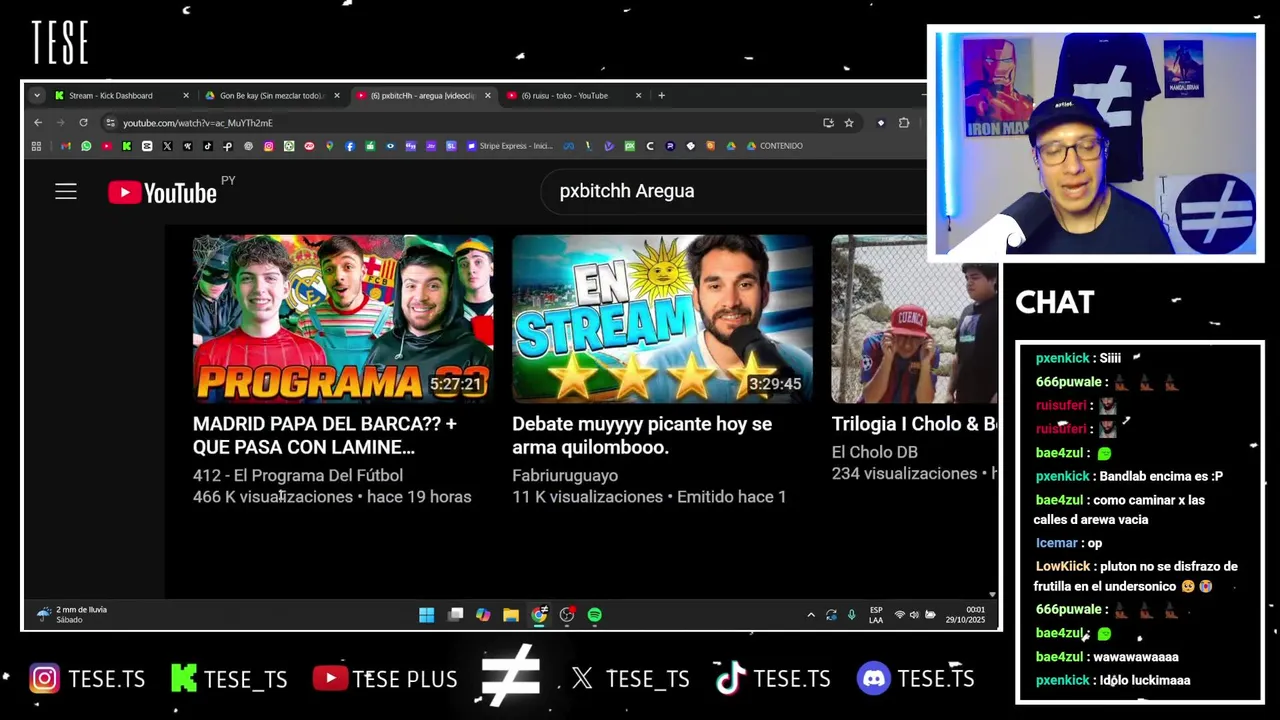
Task: Open Task View on the taskbar
Action: (x=455, y=615)
